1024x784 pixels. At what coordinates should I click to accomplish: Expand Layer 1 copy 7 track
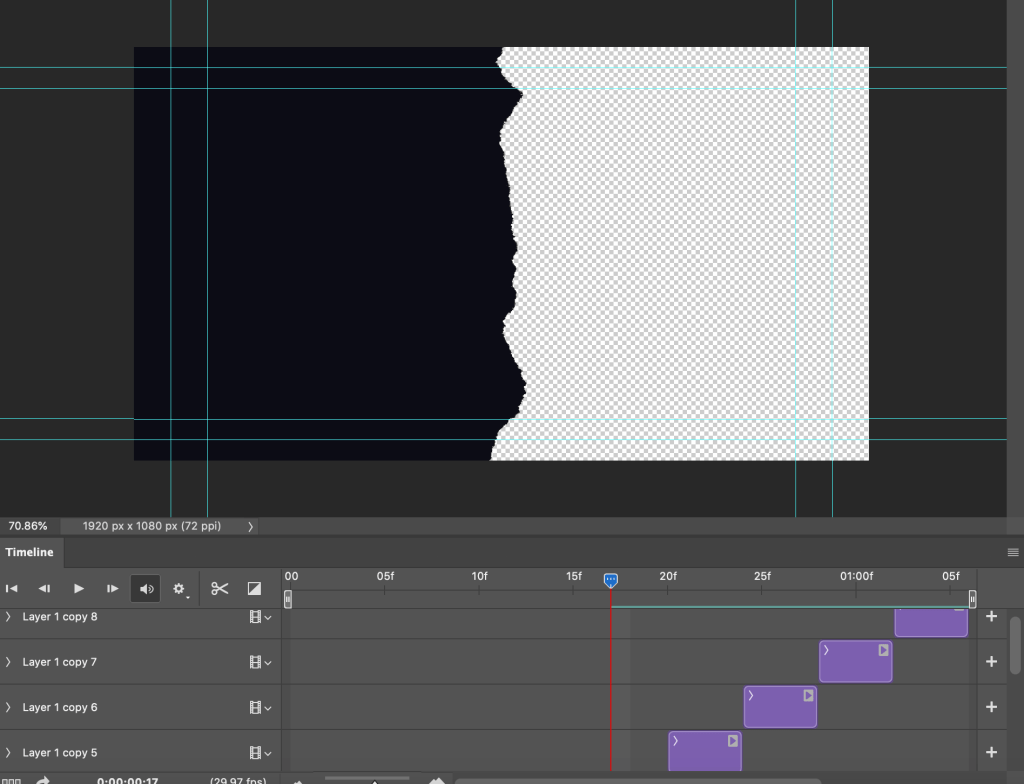[9, 662]
